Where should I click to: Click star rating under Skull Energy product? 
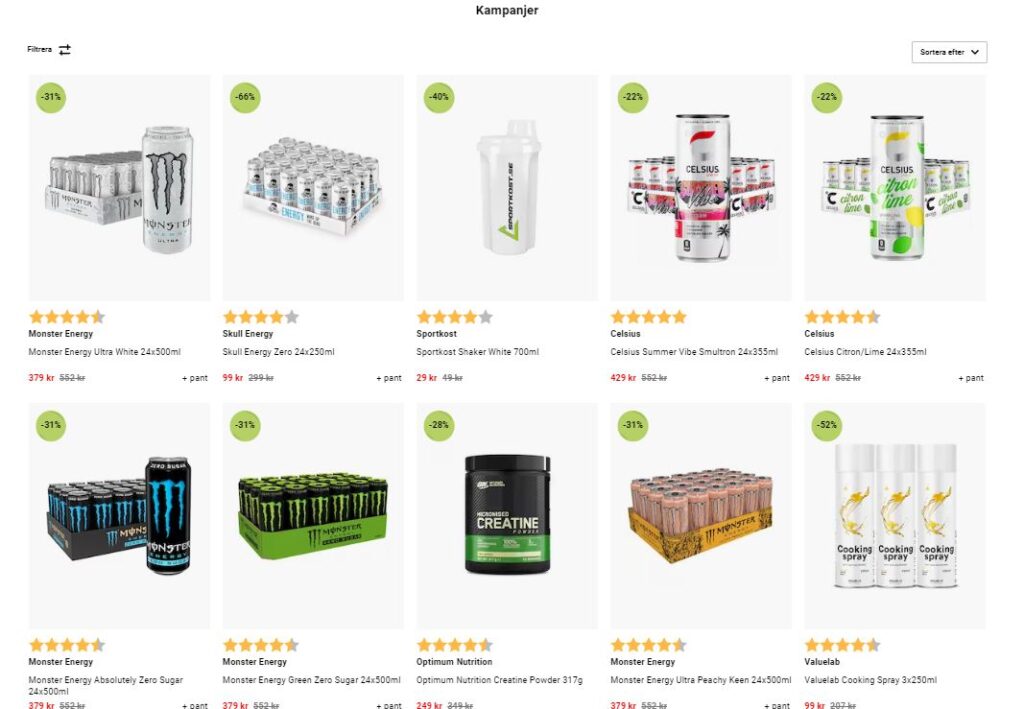[261, 317]
